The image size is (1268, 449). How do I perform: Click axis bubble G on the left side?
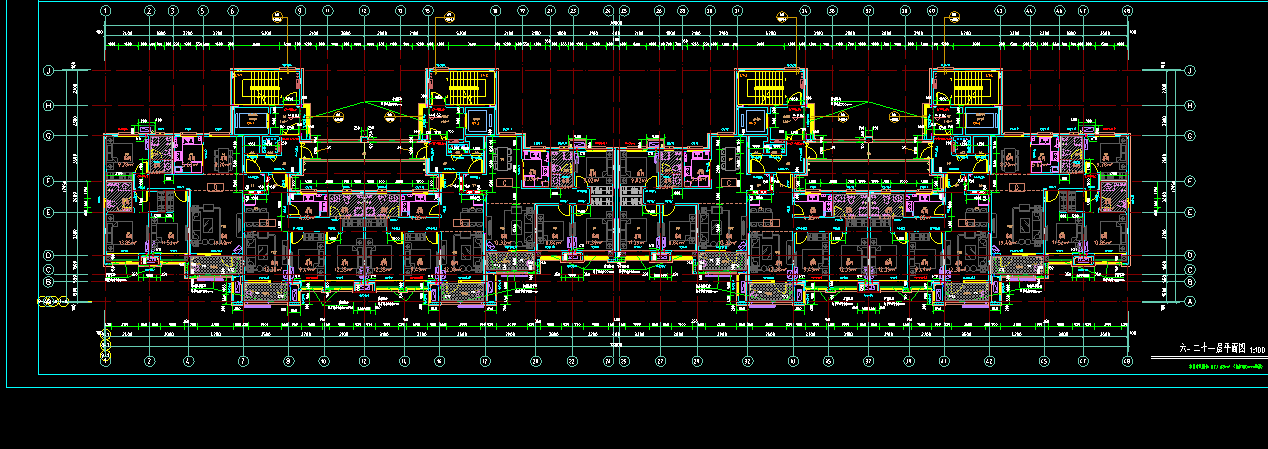(x=47, y=135)
